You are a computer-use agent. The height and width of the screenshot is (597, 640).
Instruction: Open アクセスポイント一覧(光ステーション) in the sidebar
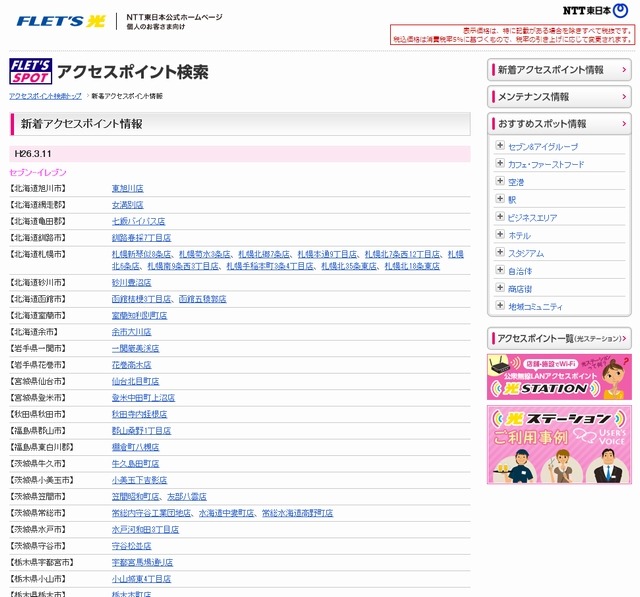pos(559,338)
